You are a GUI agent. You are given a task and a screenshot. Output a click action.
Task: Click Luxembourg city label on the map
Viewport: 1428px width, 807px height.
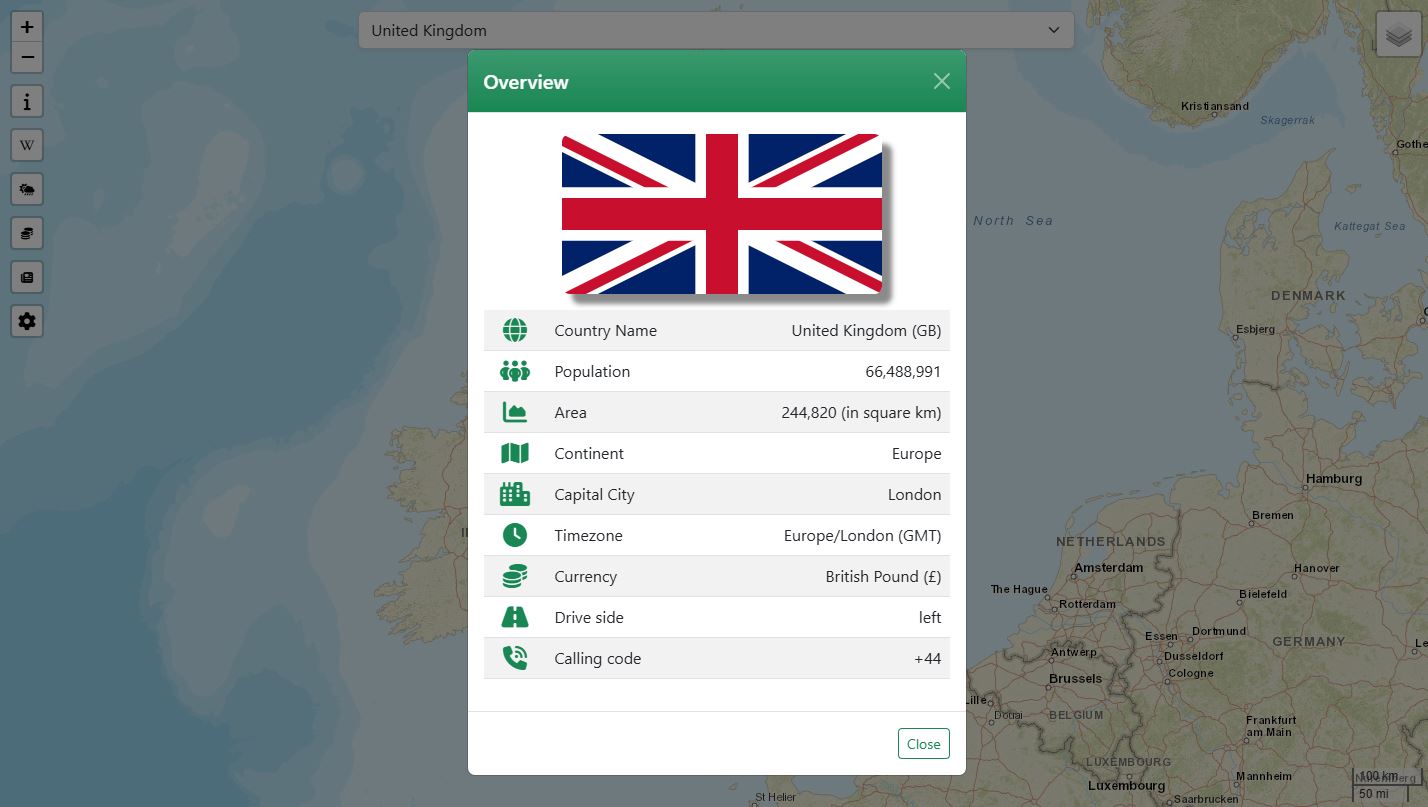pyautogui.click(x=1127, y=785)
